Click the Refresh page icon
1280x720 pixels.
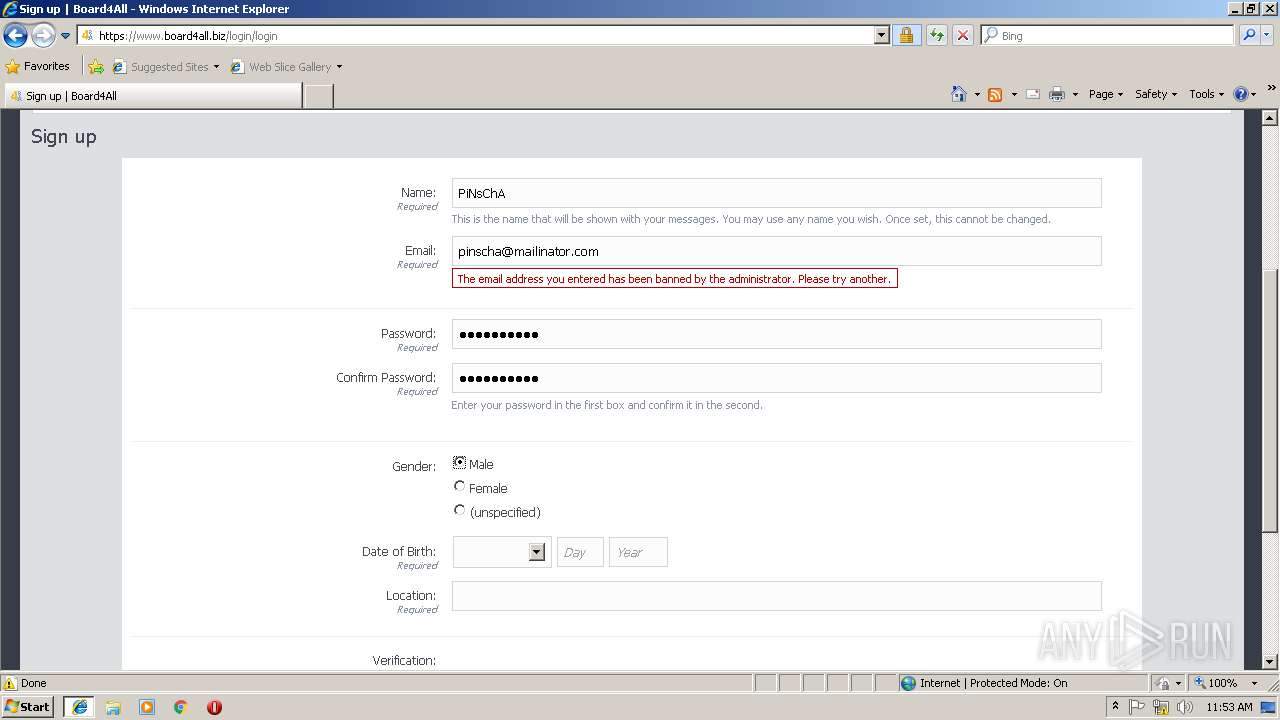[x=936, y=36]
